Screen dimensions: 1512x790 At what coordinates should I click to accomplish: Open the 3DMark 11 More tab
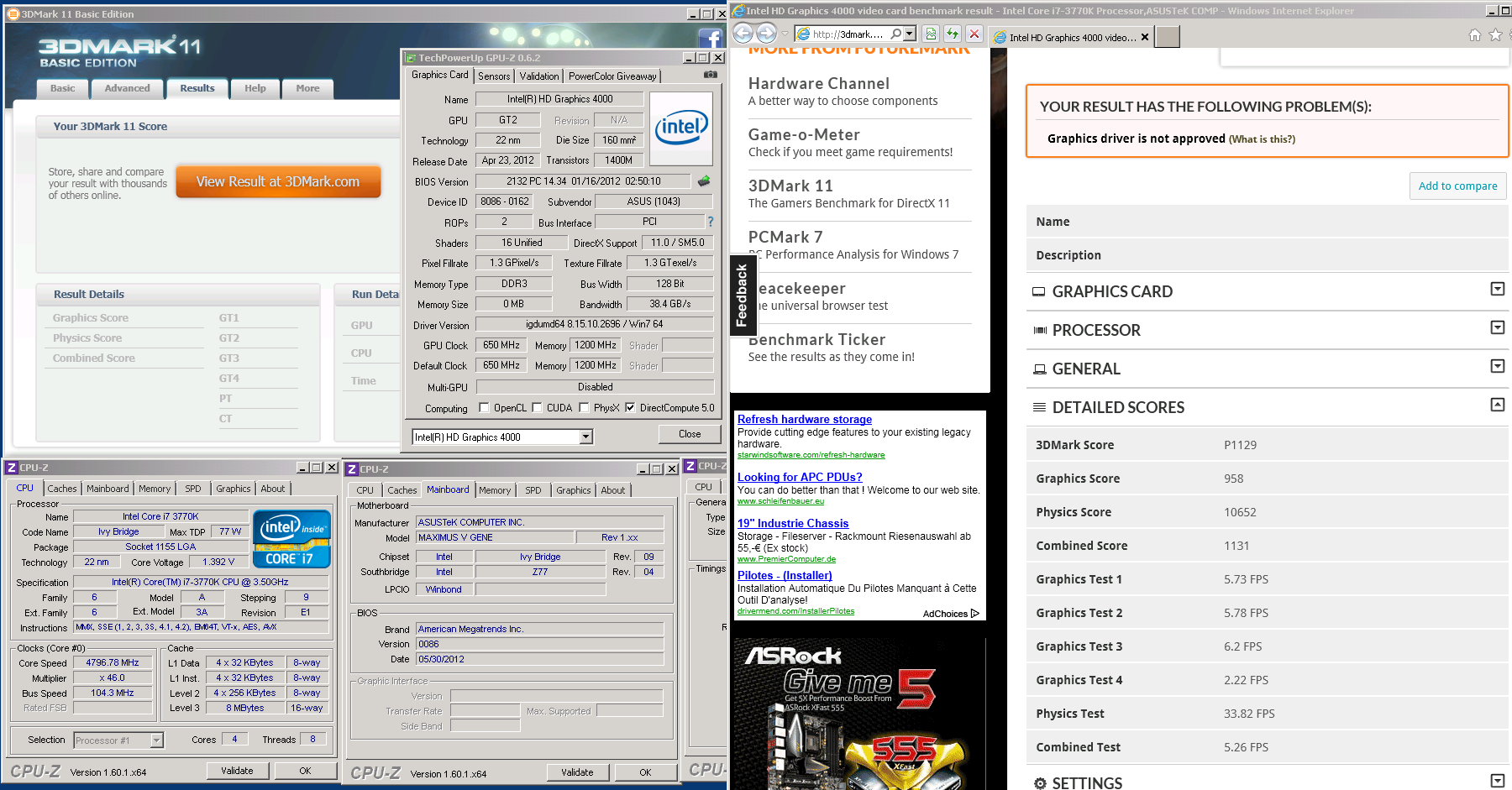307,89
